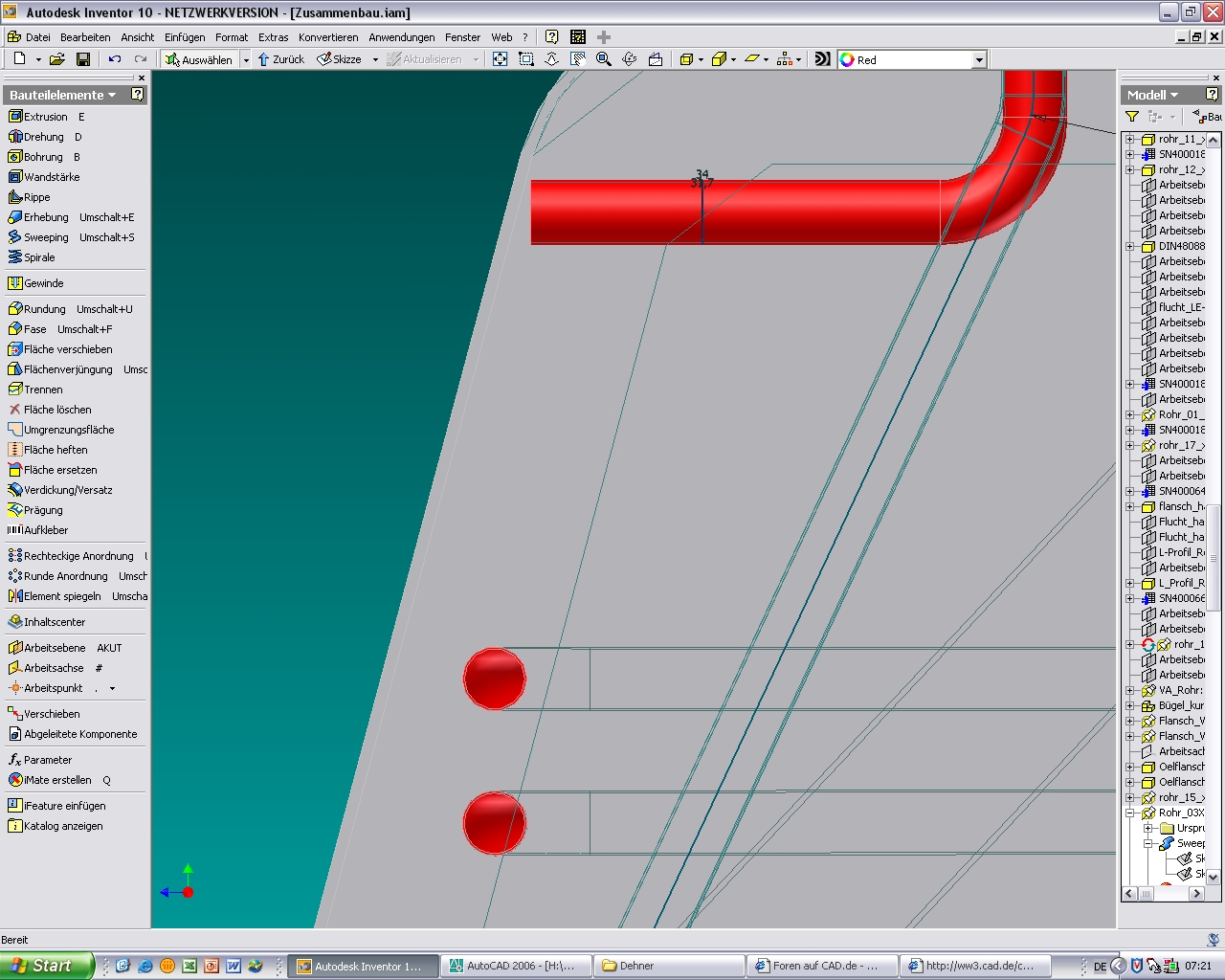1225x980 pixels.
Task: Open the Bauteilelemente panel dropdown
Action: (x=63, y=95)
